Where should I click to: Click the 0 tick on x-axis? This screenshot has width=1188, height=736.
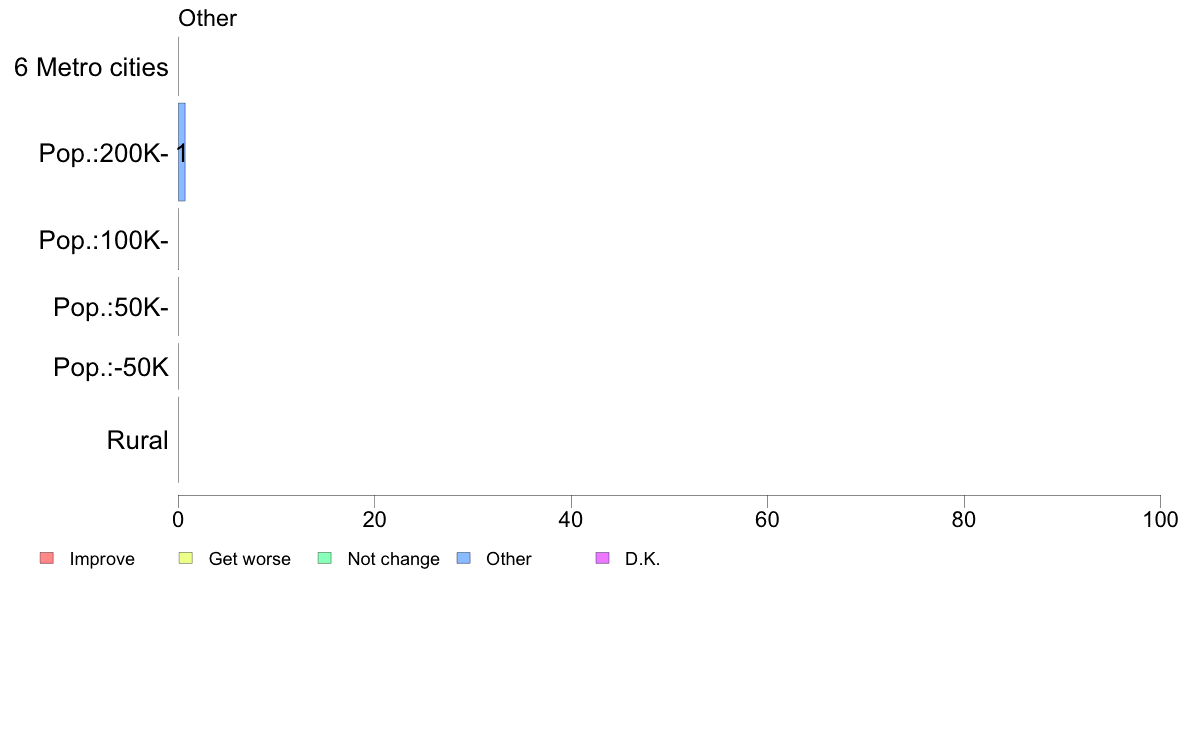pos(178,519)
